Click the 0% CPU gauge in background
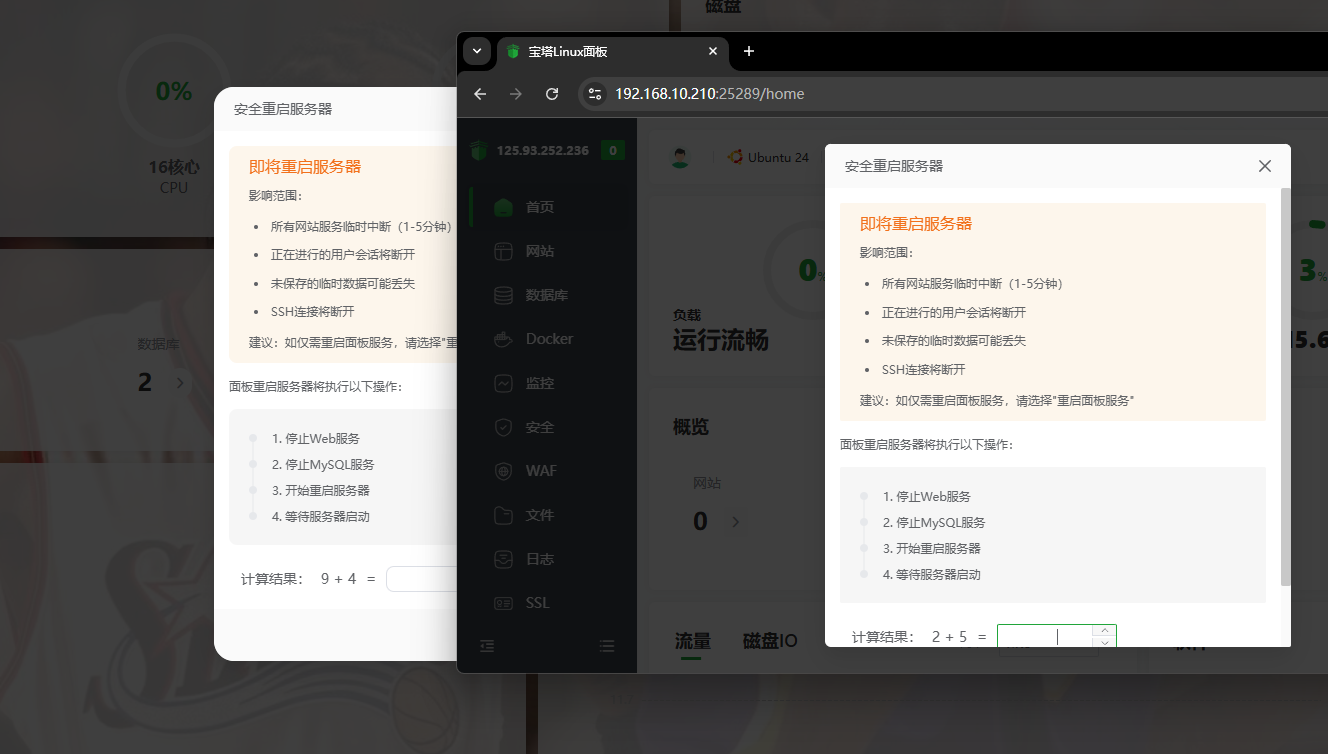Viewport: 1328px width, 754px height. click(174, 91)
